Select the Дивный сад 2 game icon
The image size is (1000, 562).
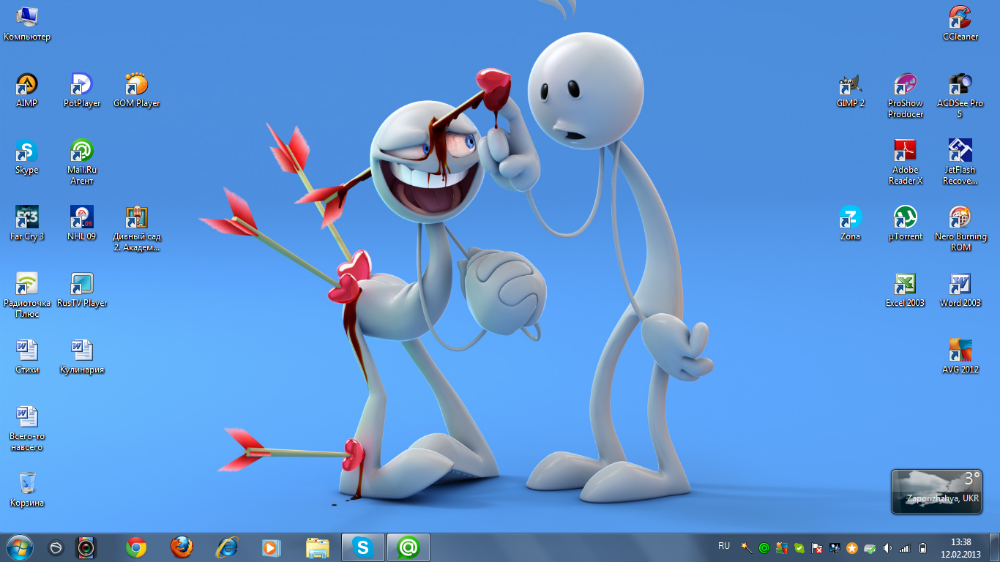[136, 228]
